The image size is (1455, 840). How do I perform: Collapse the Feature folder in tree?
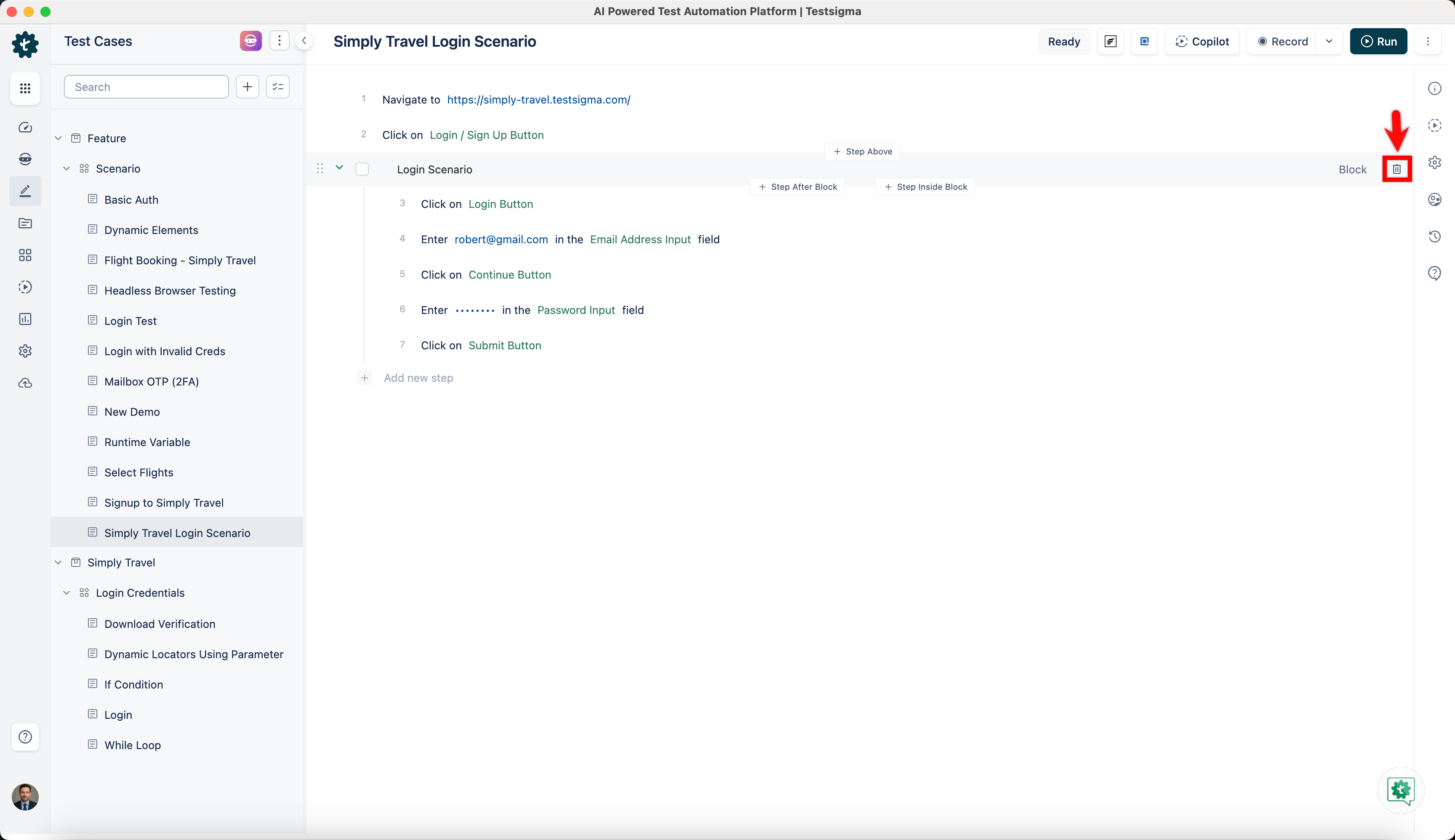pos(58,138)
